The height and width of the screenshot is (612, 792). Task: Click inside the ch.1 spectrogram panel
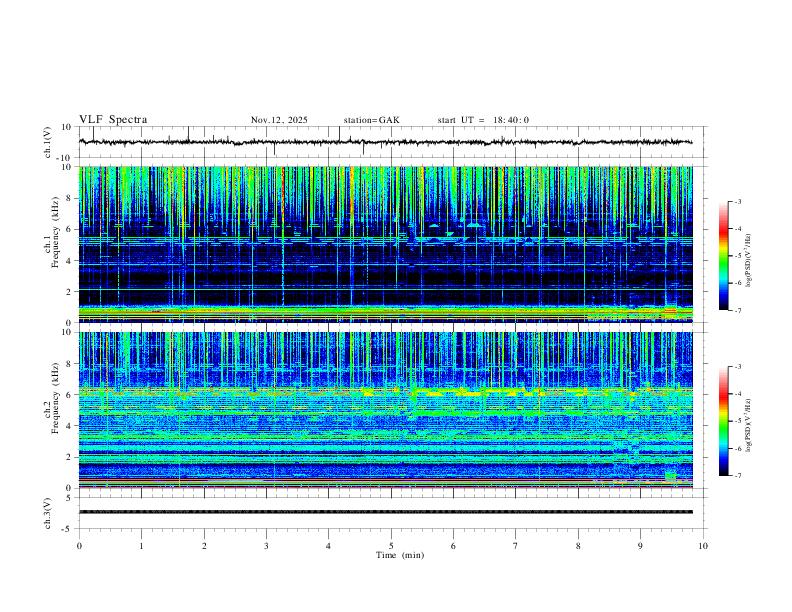[386, 244]
